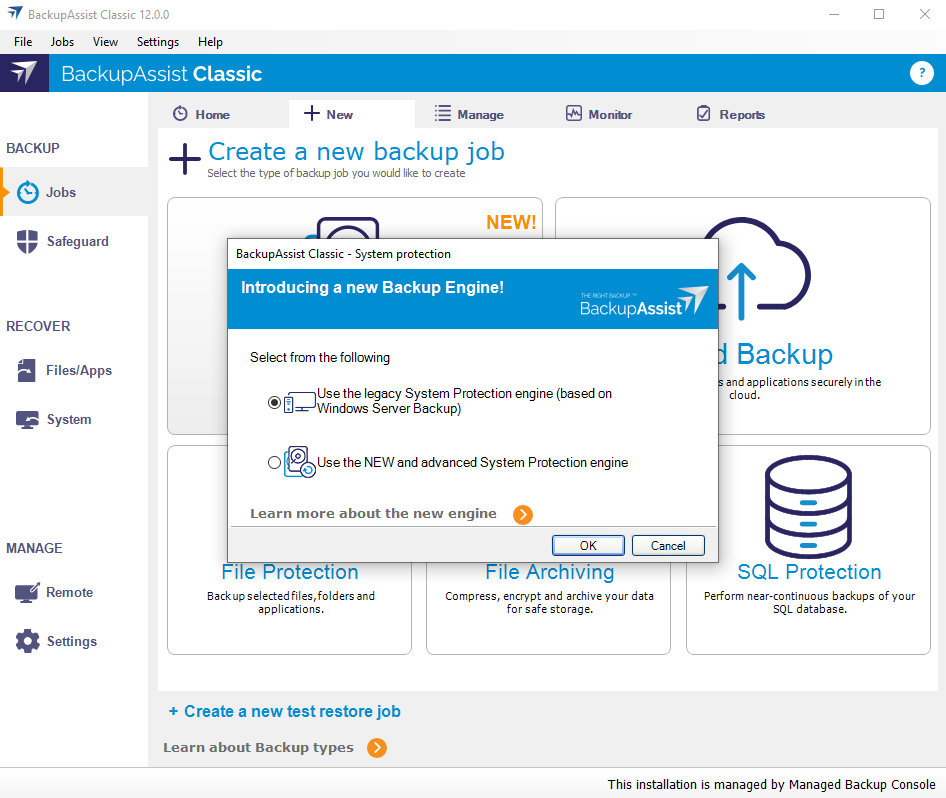
Task: Click the SQL Protection description text
Action: (809, 603)
